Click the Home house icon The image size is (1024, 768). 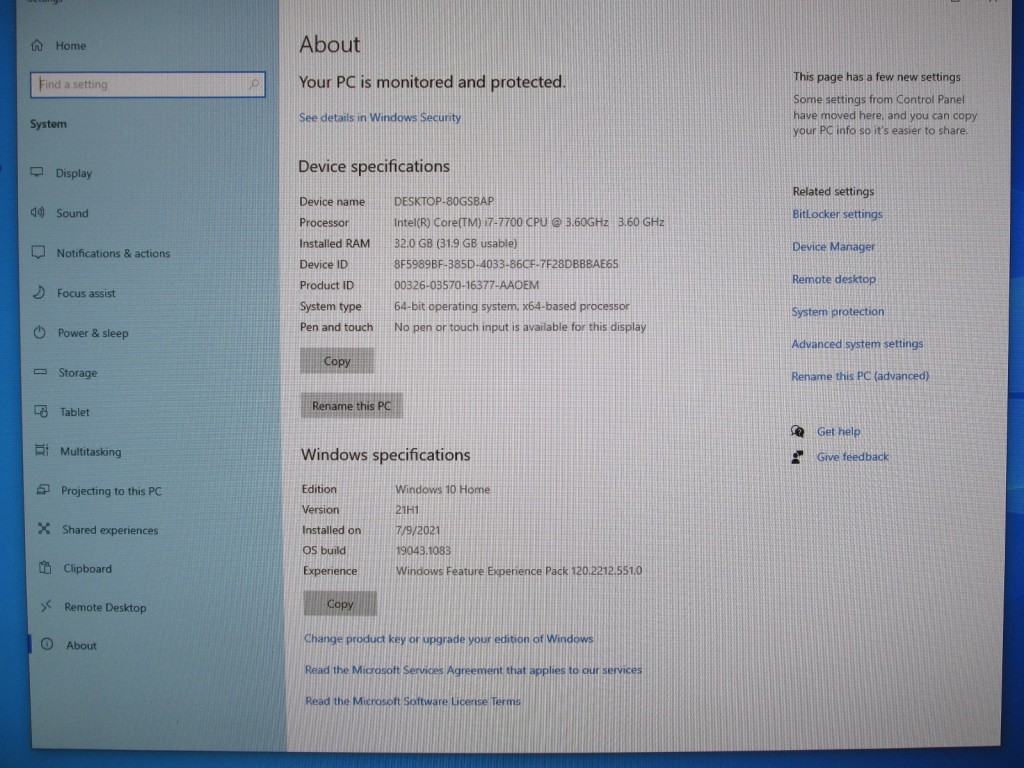coord(37,45)
